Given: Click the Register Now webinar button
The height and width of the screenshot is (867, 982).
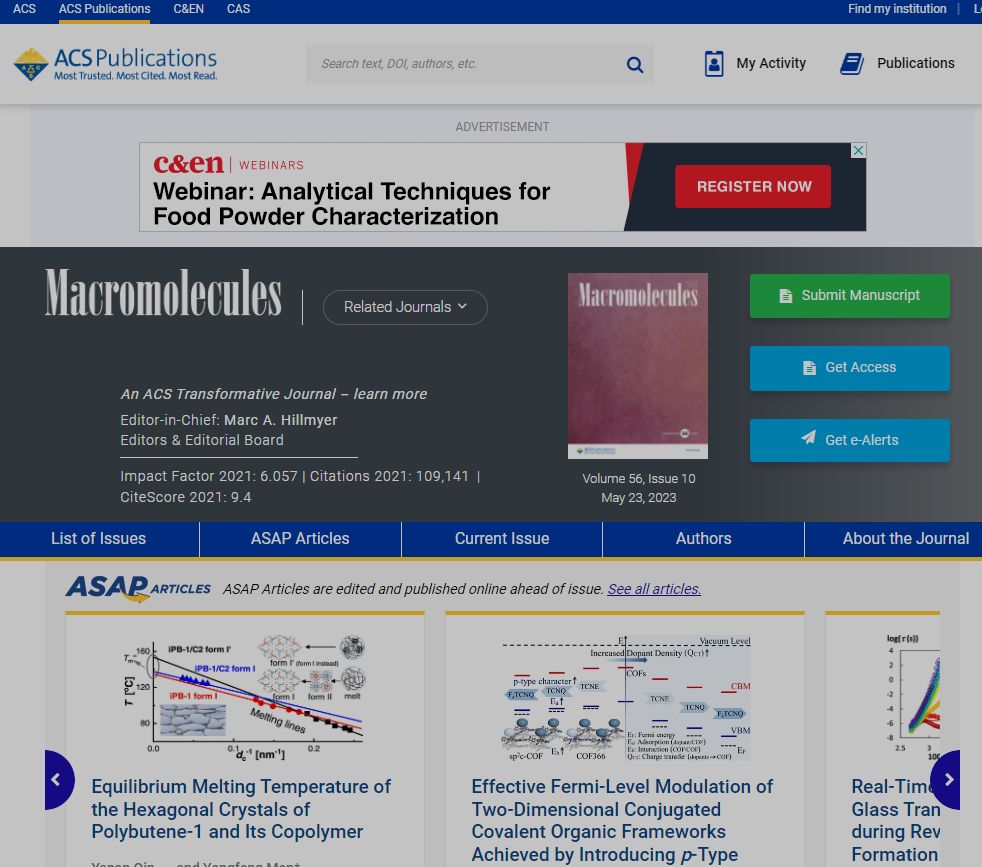Looking at the screenshot, I should point(752,186).
